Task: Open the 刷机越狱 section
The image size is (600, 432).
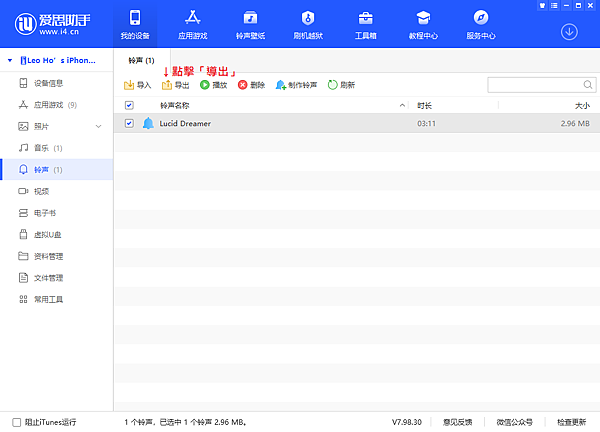Action: coord(308,25)
